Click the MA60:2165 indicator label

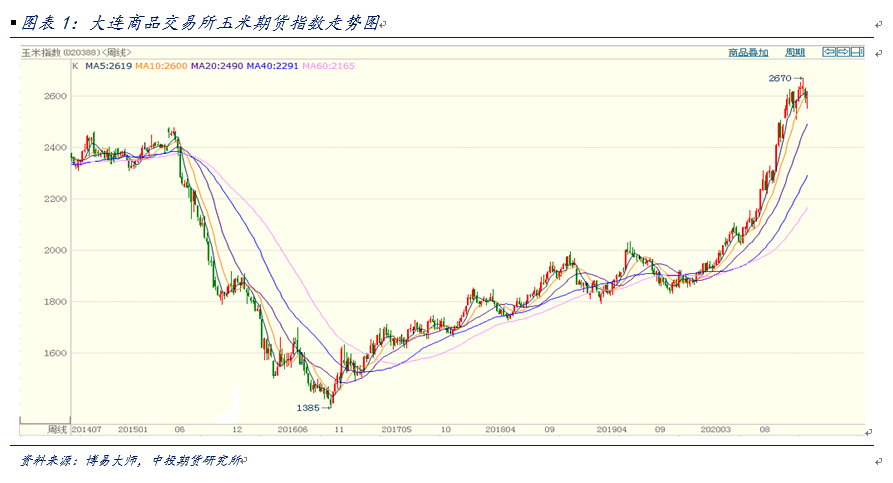[328, 66]
